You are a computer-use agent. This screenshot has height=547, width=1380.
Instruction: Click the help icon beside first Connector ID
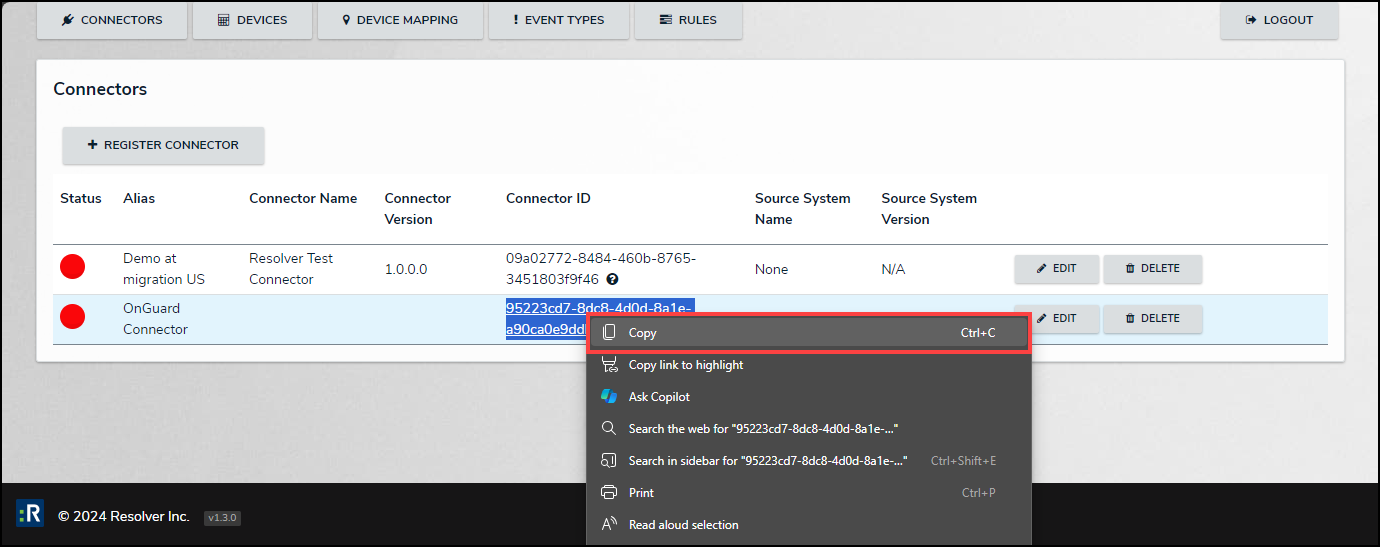pos(612,280)
